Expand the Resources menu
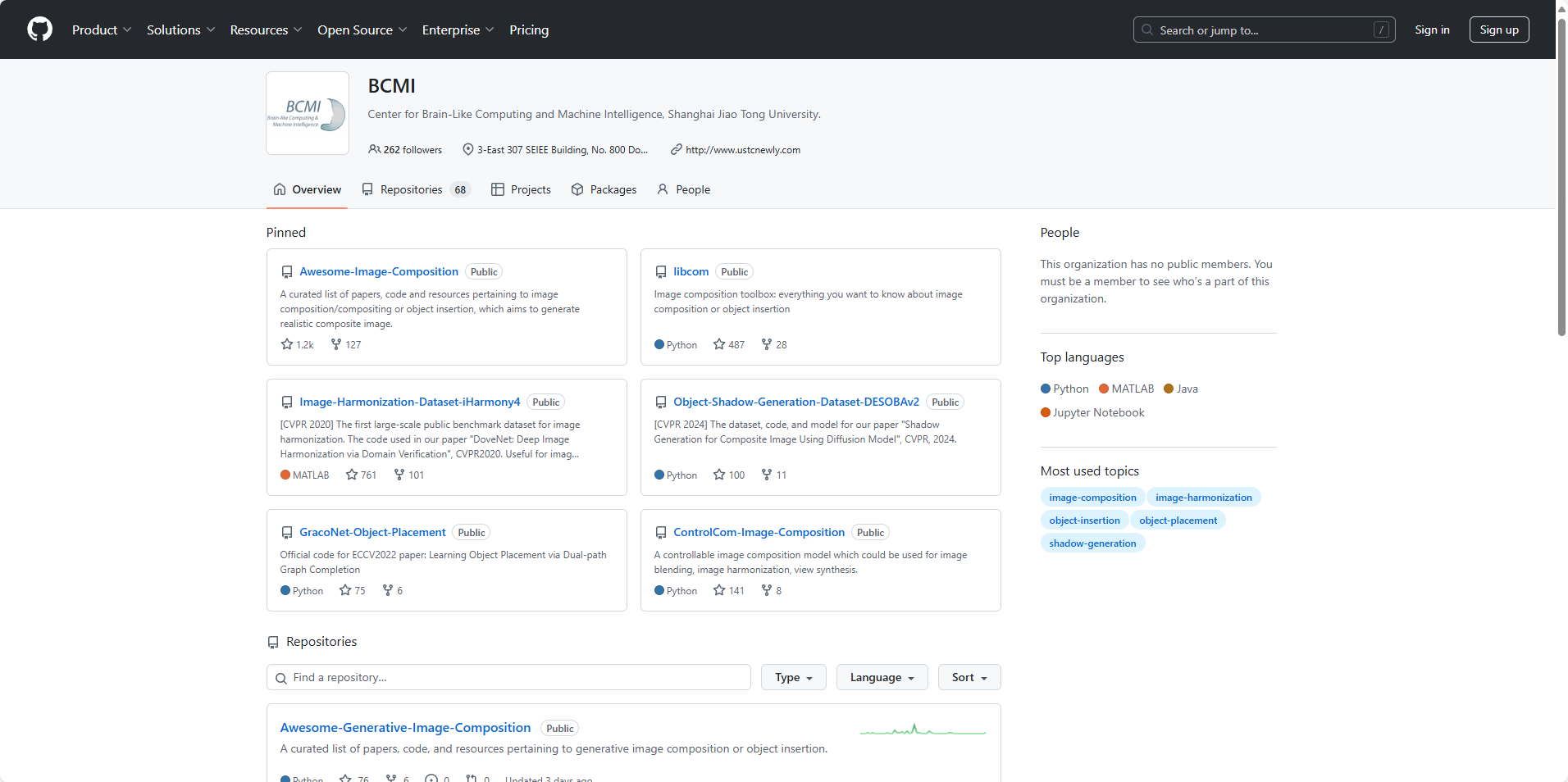Image resolution: width=1568 pixels, height=782 pixels. click(267, 30)
